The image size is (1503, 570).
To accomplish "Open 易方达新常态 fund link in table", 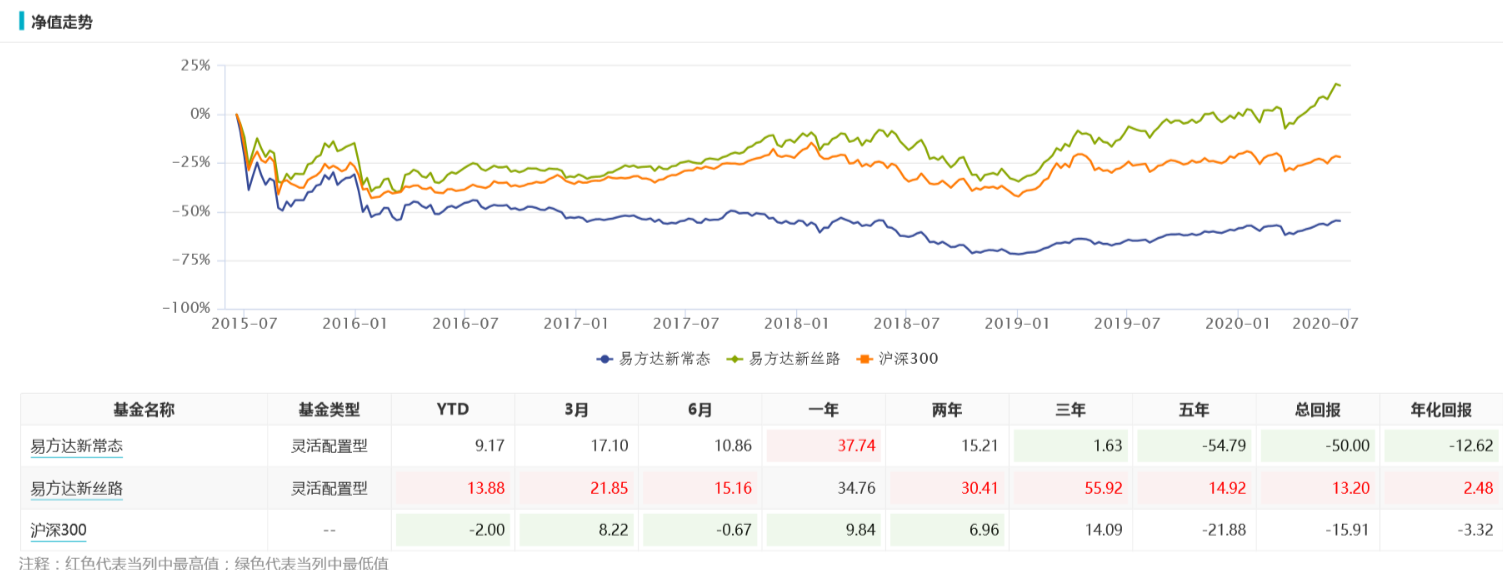I will click(76, 445).
